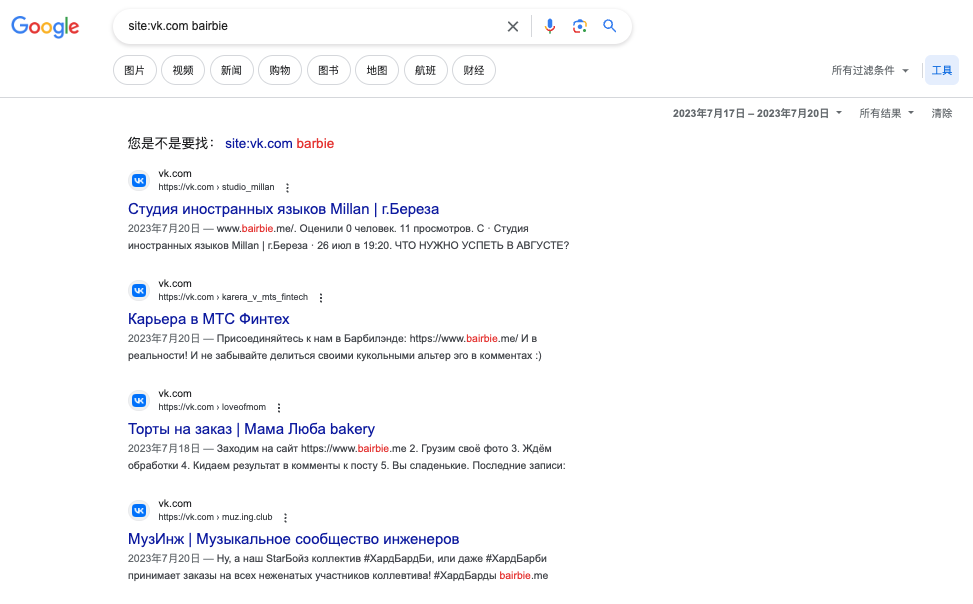Click VK favicon beside МузИнж result
973x604 pixels.
[x=139, y=510]
